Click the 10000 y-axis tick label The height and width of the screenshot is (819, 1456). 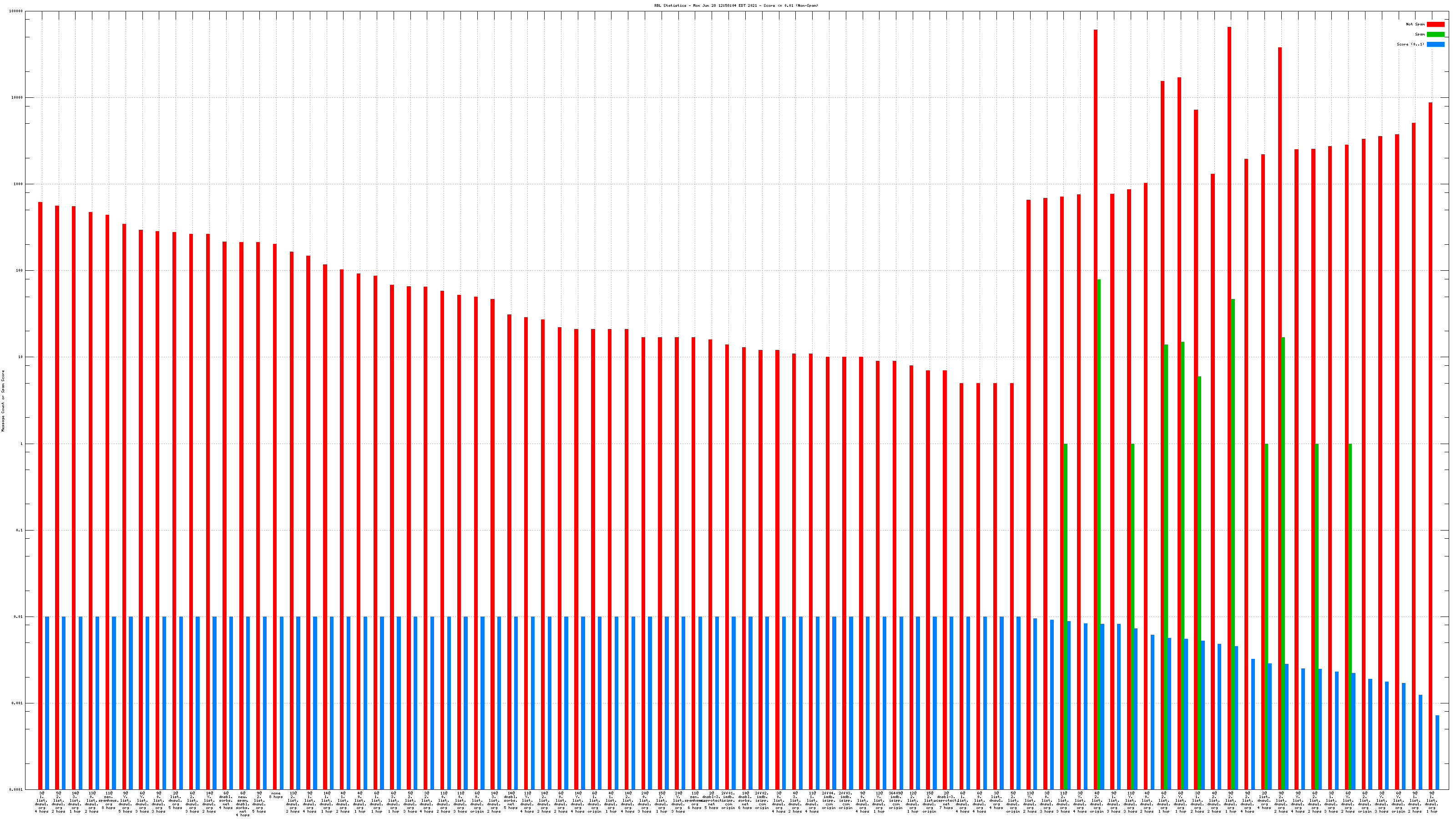point(18,98)
